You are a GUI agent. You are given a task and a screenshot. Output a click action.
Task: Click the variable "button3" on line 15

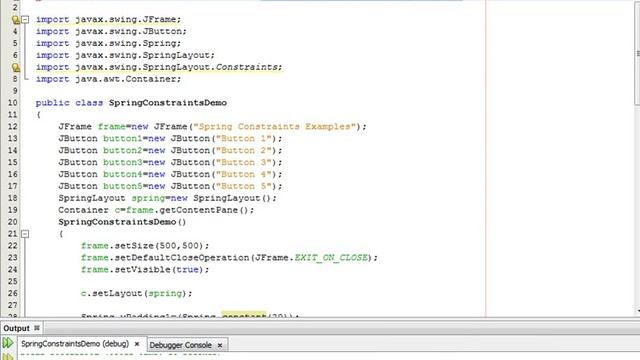tap(122, 162)
